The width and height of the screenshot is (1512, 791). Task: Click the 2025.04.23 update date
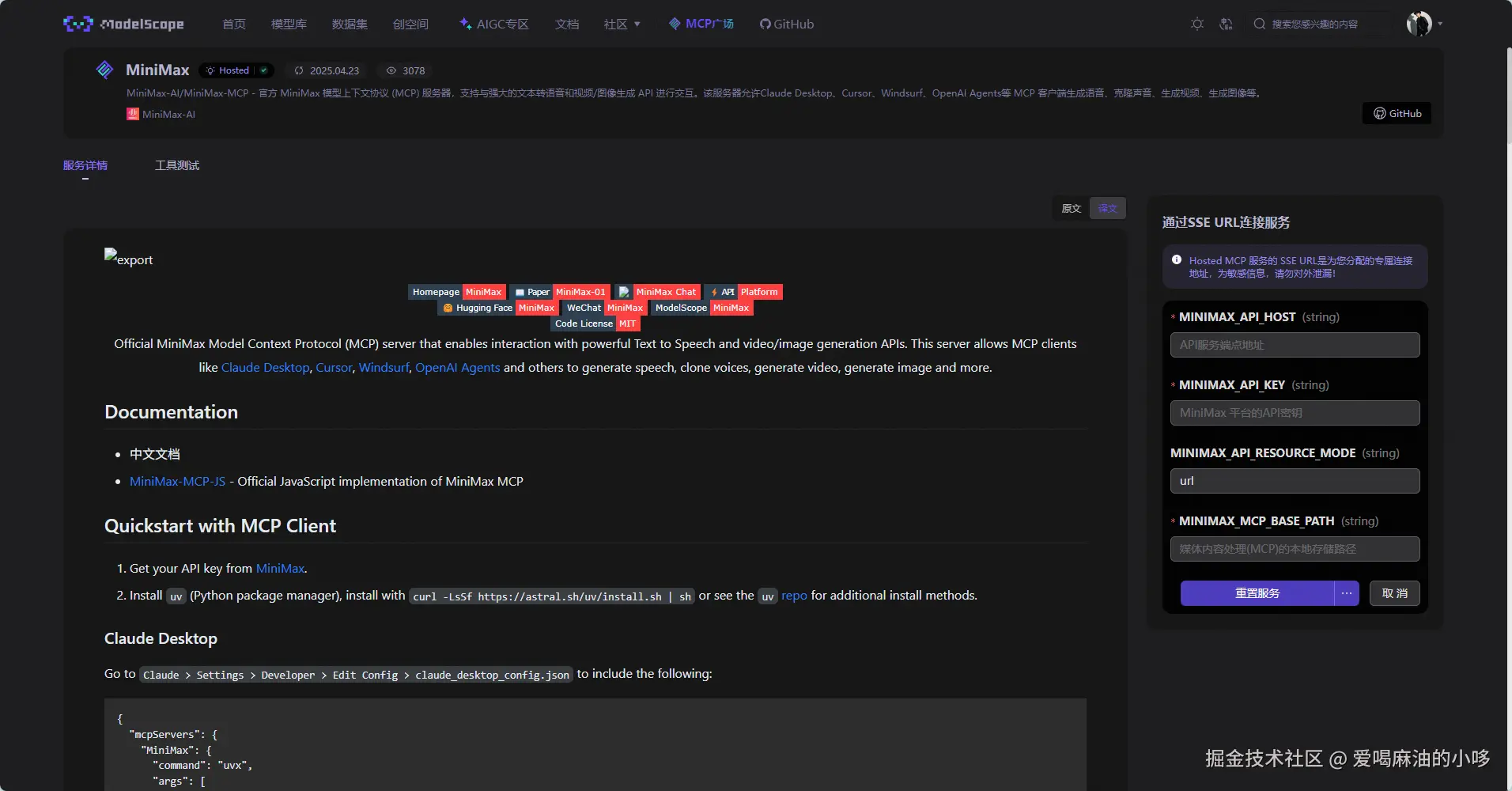[x=335, y=70]
